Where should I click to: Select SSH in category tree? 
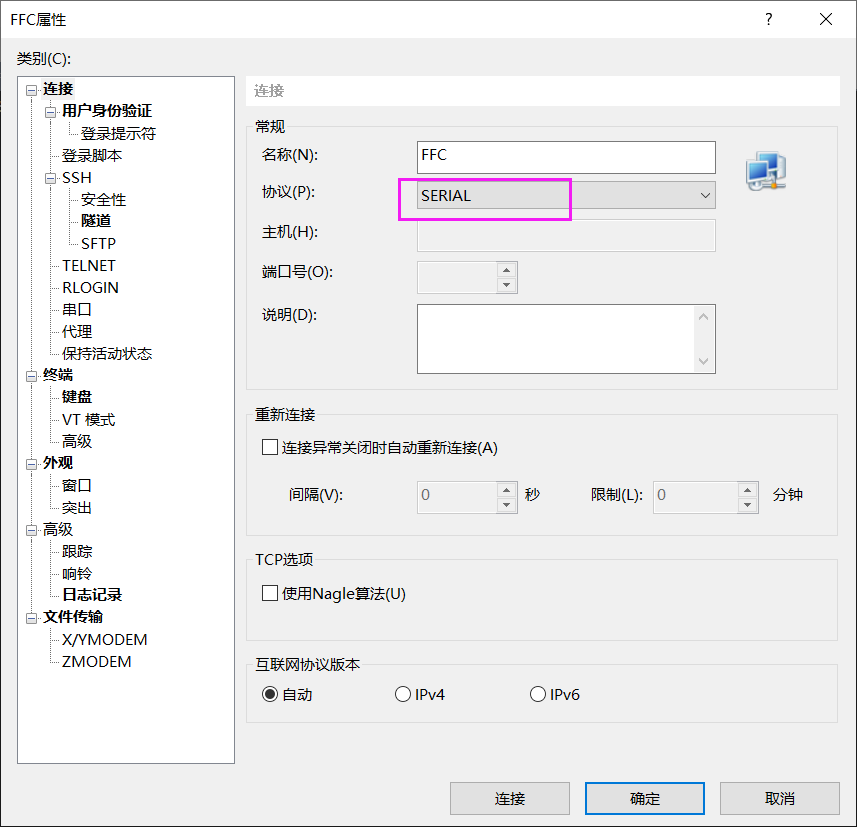click(x=77, y=178)
